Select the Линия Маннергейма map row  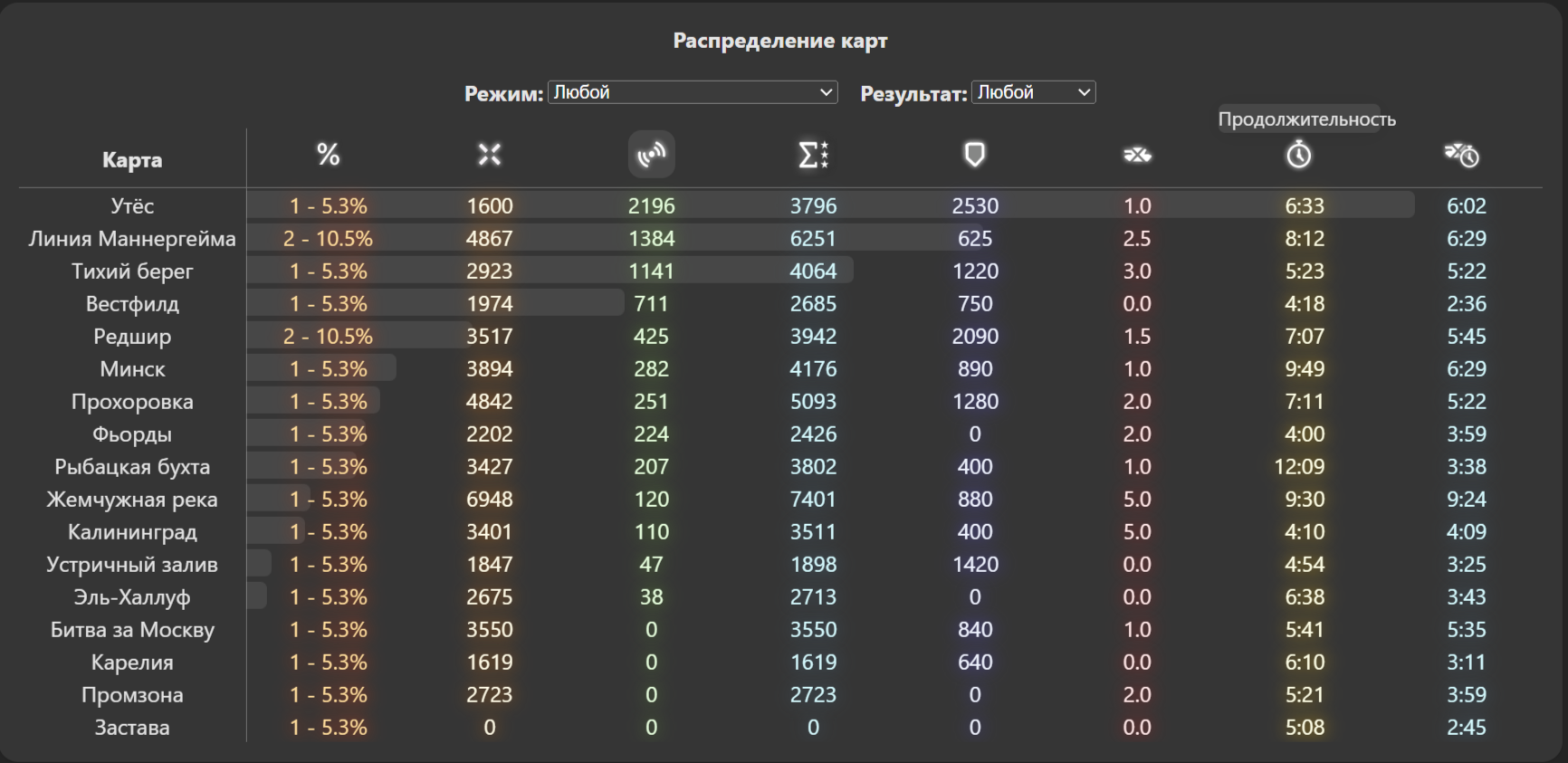780,238
